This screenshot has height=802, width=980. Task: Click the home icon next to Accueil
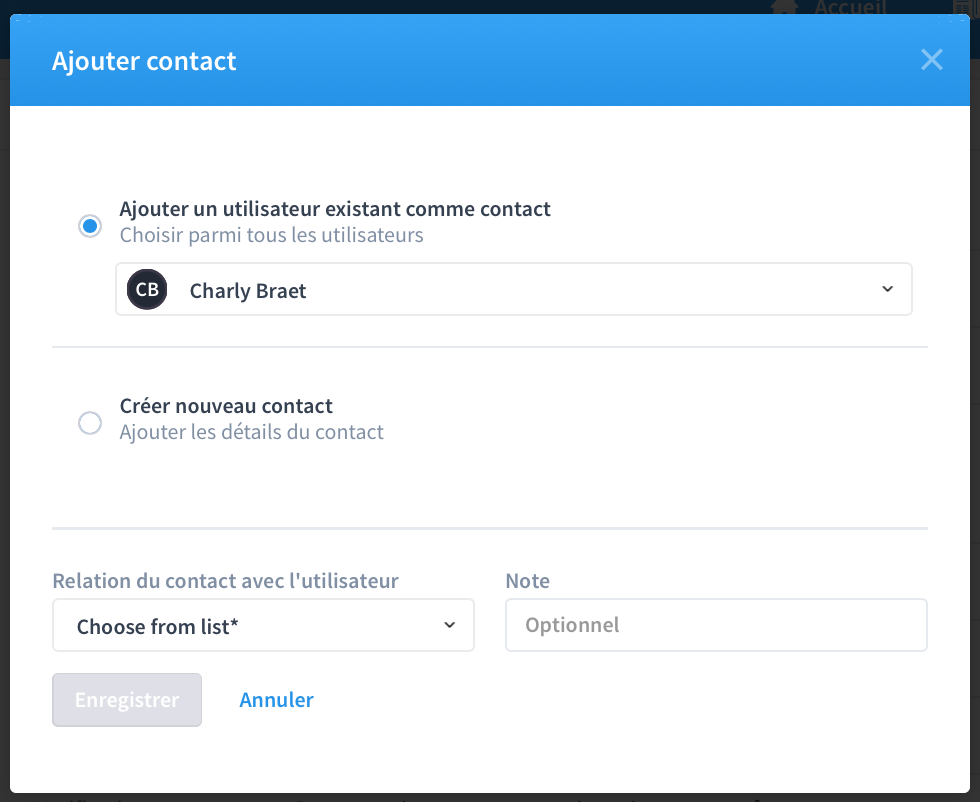(x=785, y=7)
